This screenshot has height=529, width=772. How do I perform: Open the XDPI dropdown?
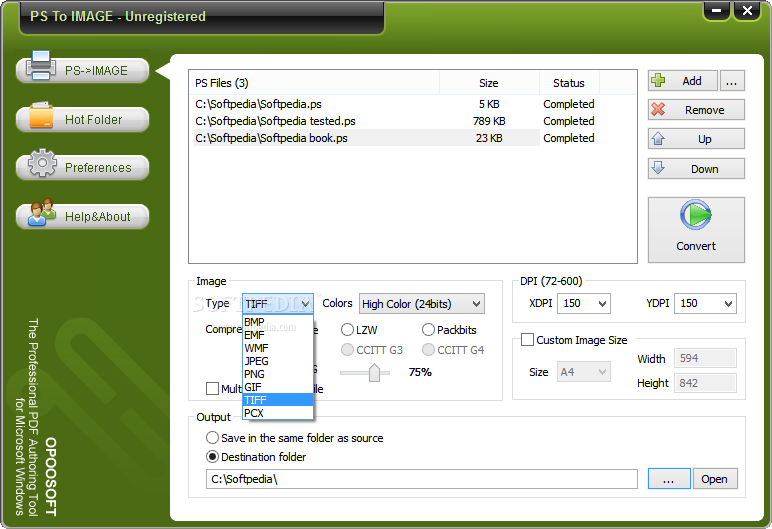[x=583, y=303]
